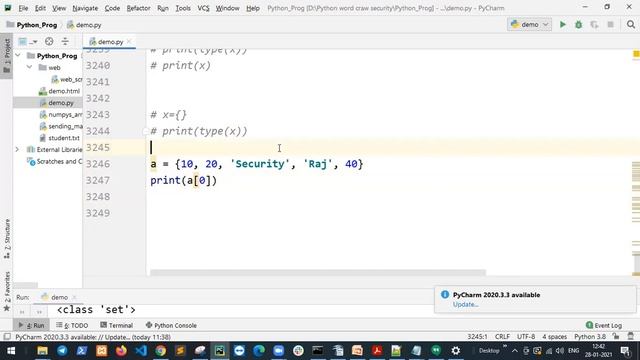Screen dimensions: 640x360
Task: Close the demo tab in Run panel
Action: 74,297
